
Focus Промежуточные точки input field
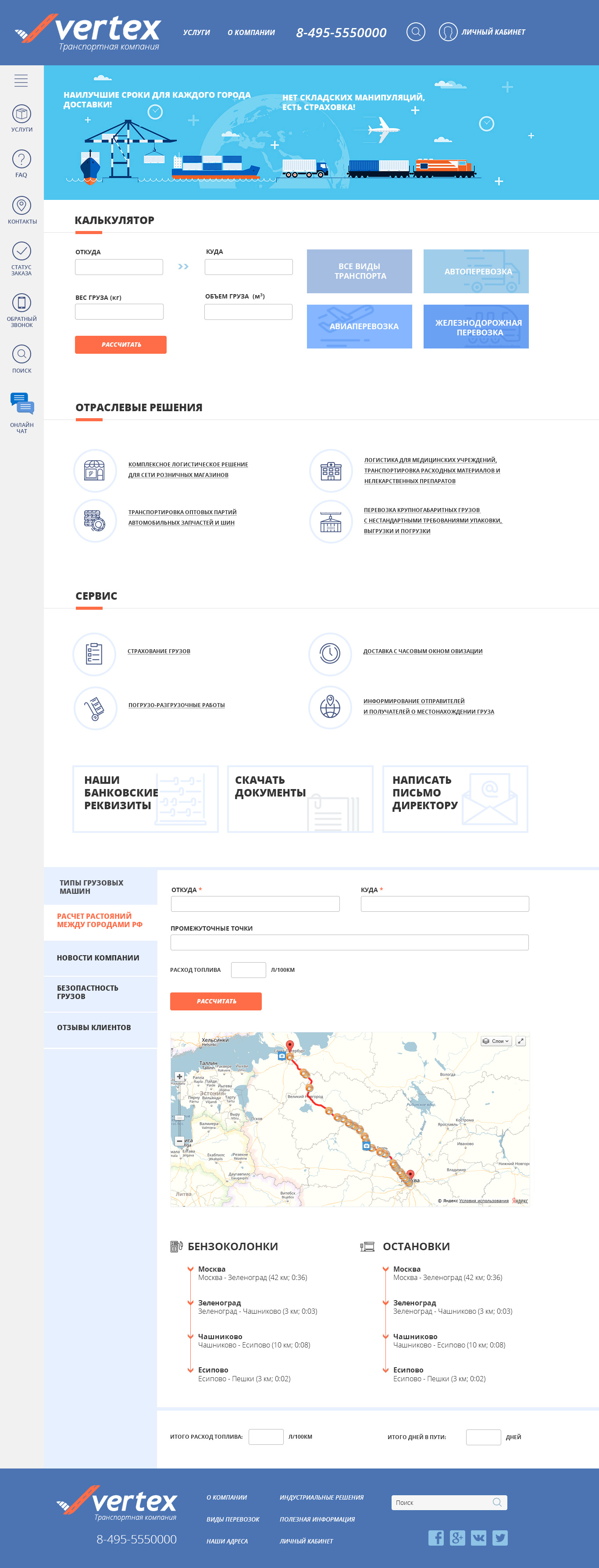click(x=349, y=943)
